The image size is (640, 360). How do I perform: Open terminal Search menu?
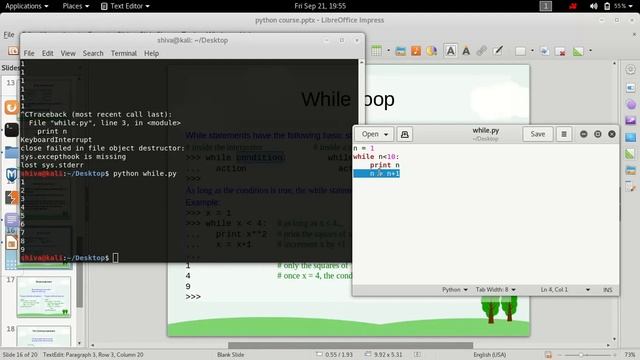coord(93,53)
